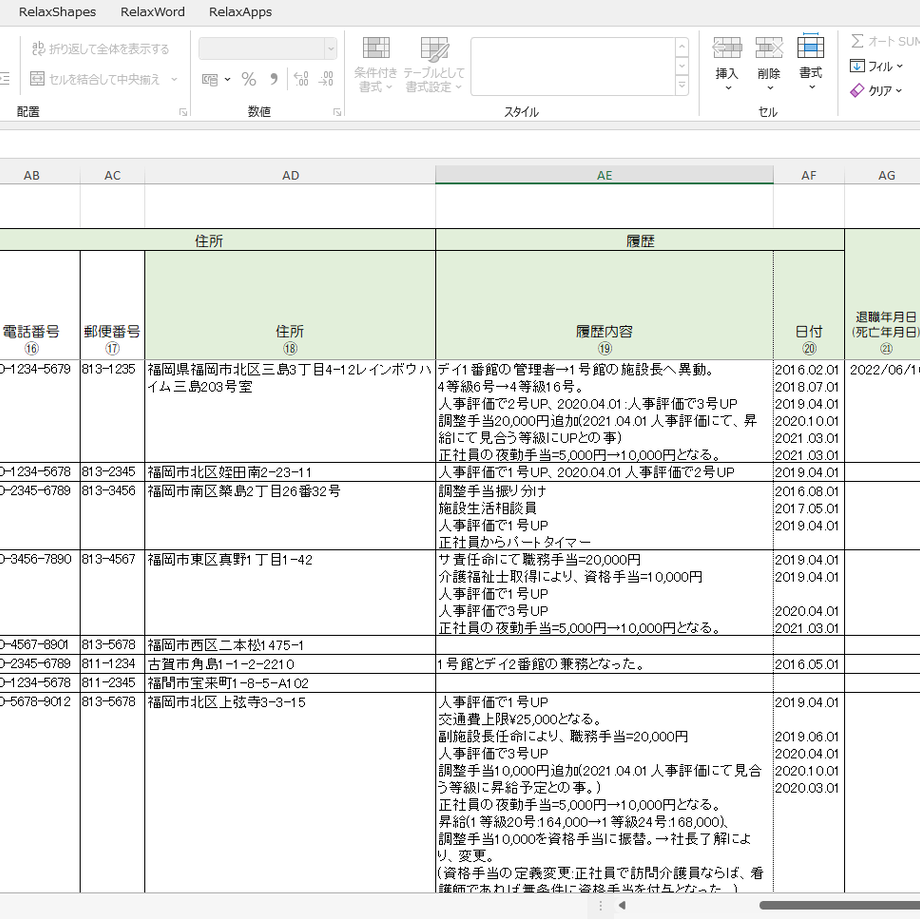920x920 pixels.
Task: Open number format combo box
Action: [x=268, y=49]
